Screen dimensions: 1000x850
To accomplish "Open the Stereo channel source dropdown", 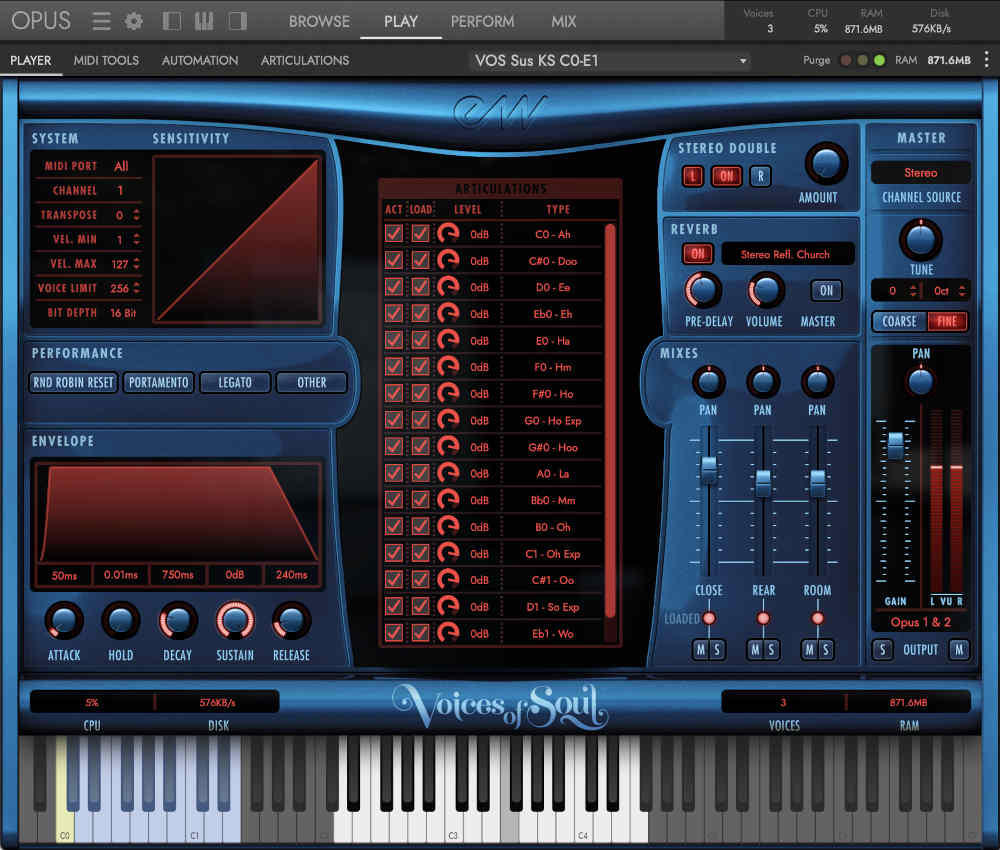I will coord(919,172).
